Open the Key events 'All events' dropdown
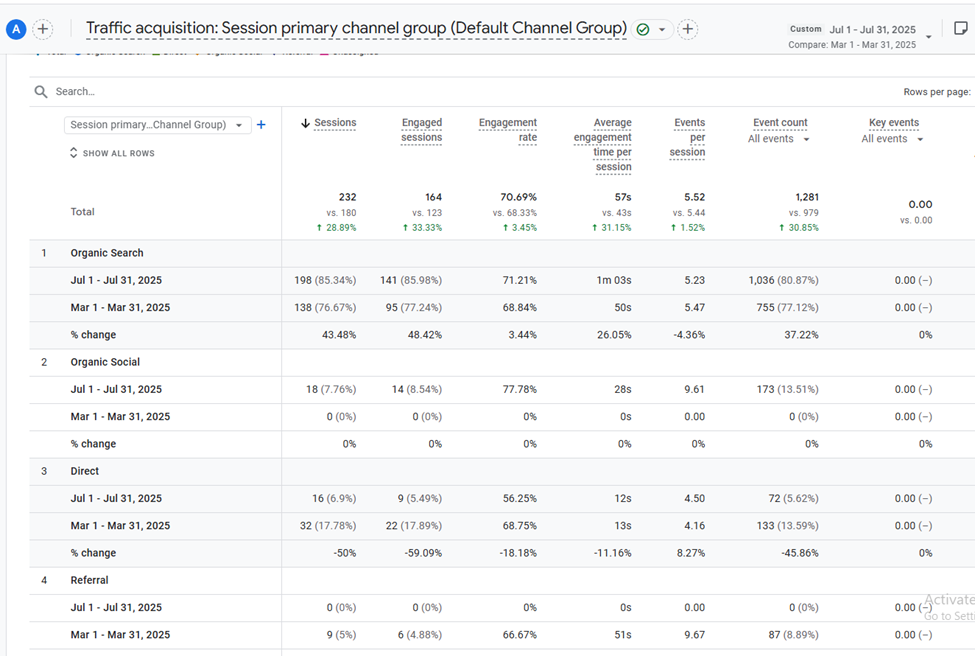Image resolution: width=975 pixels, height=656 pixels. [892, 139]
